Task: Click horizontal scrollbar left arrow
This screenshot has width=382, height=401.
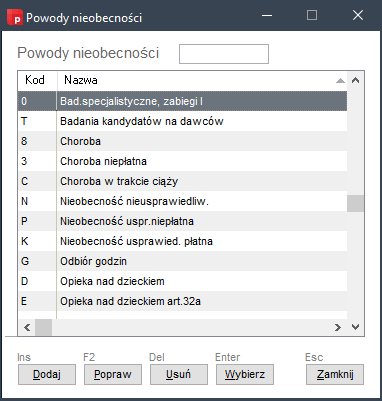Action: click(27, 327)
